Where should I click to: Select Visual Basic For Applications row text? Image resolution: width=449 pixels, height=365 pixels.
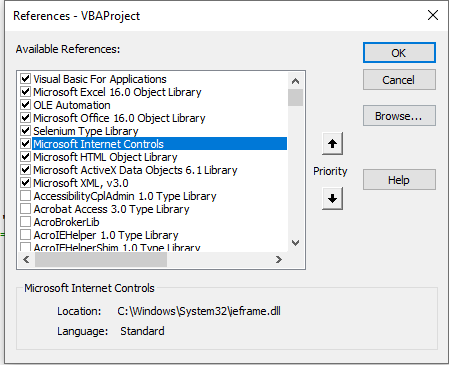point(100,79)
